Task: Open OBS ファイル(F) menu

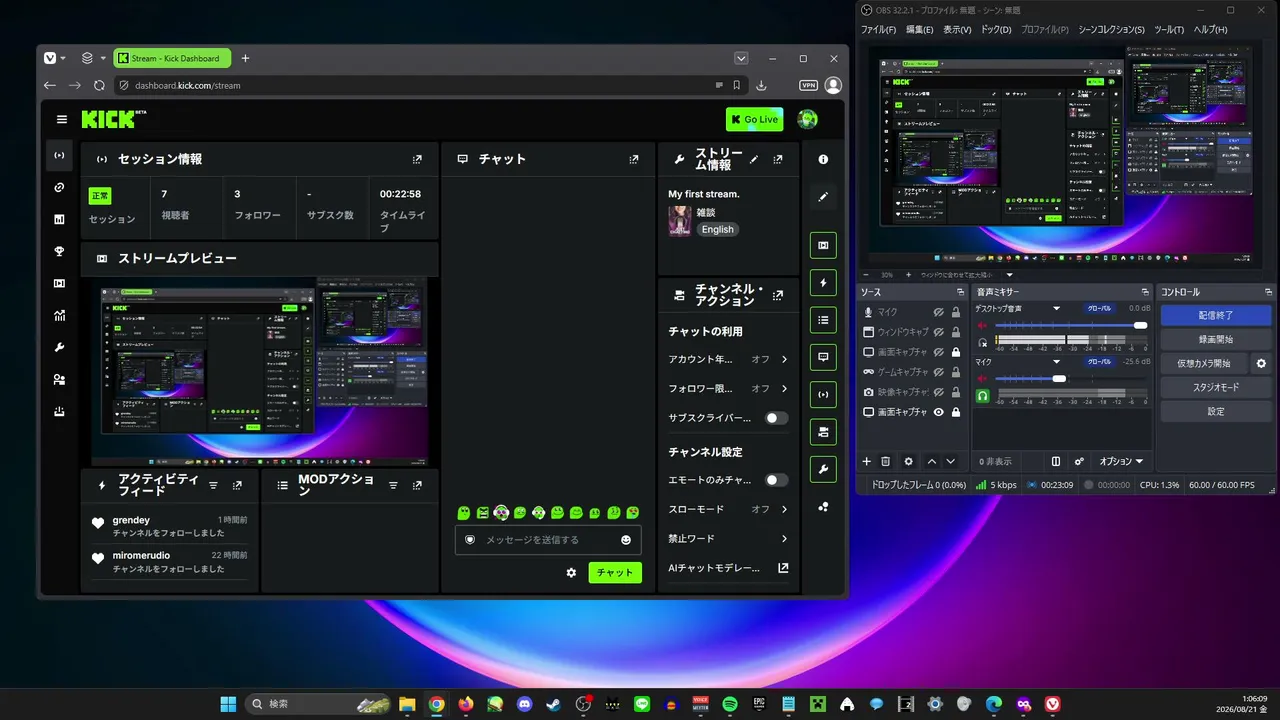Action: click(878, 30)
